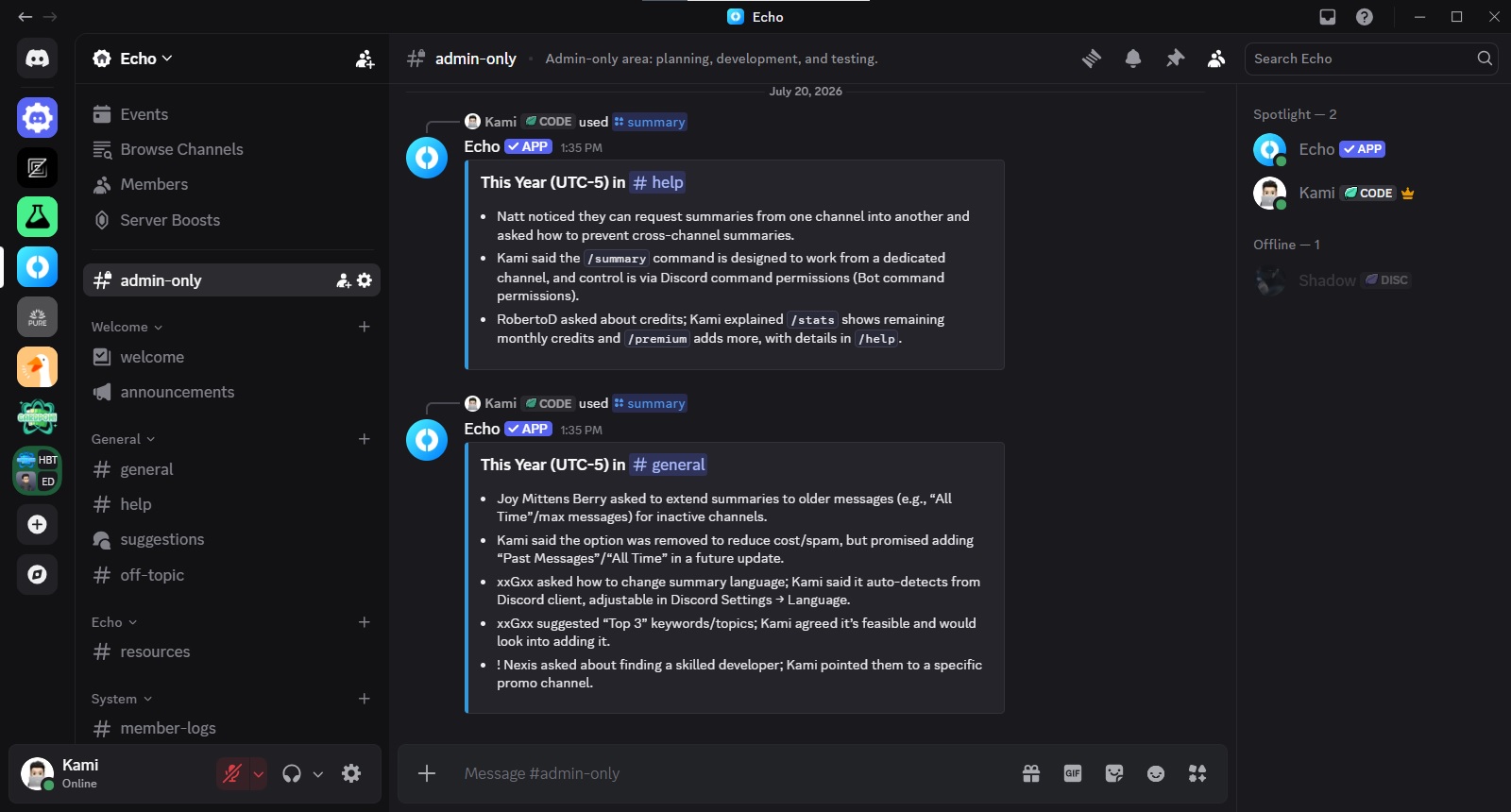Click Add a Server plus icon
Screen dimensions: 1511x812
37,525
